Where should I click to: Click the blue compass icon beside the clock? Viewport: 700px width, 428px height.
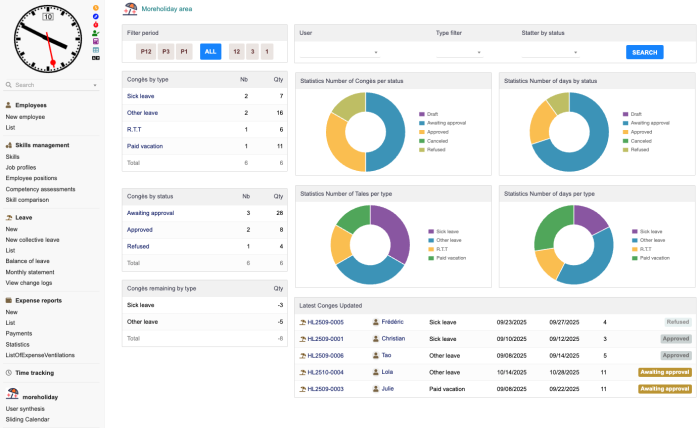coord(95,16)
